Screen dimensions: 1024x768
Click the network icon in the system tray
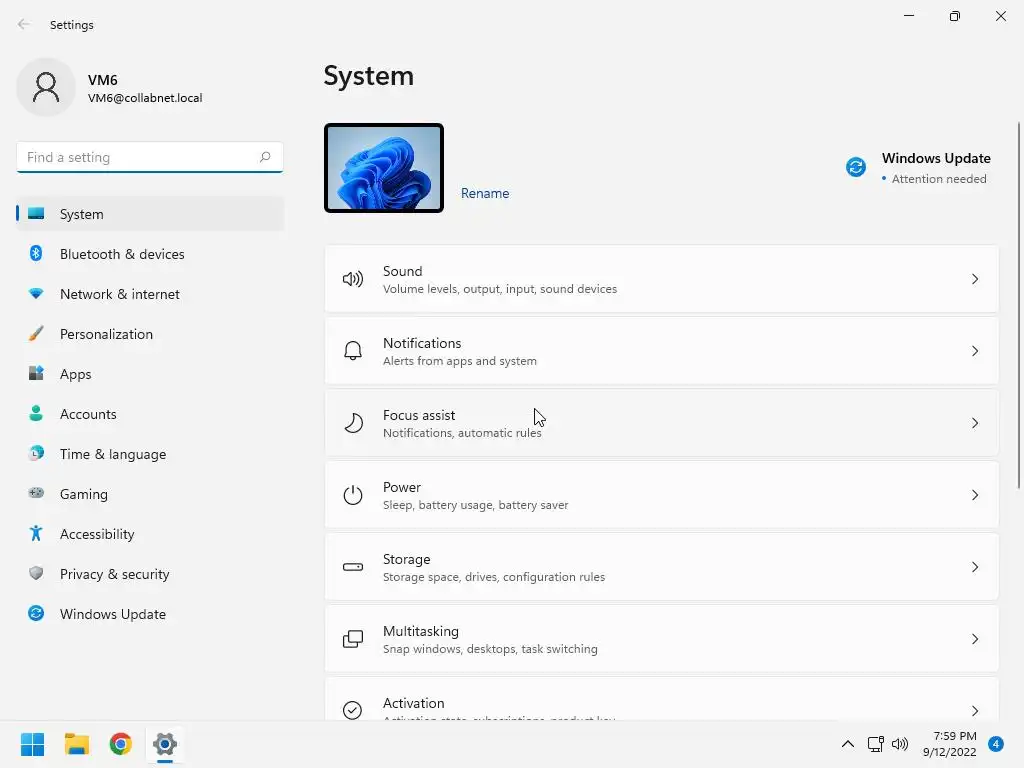pos(875,744)
